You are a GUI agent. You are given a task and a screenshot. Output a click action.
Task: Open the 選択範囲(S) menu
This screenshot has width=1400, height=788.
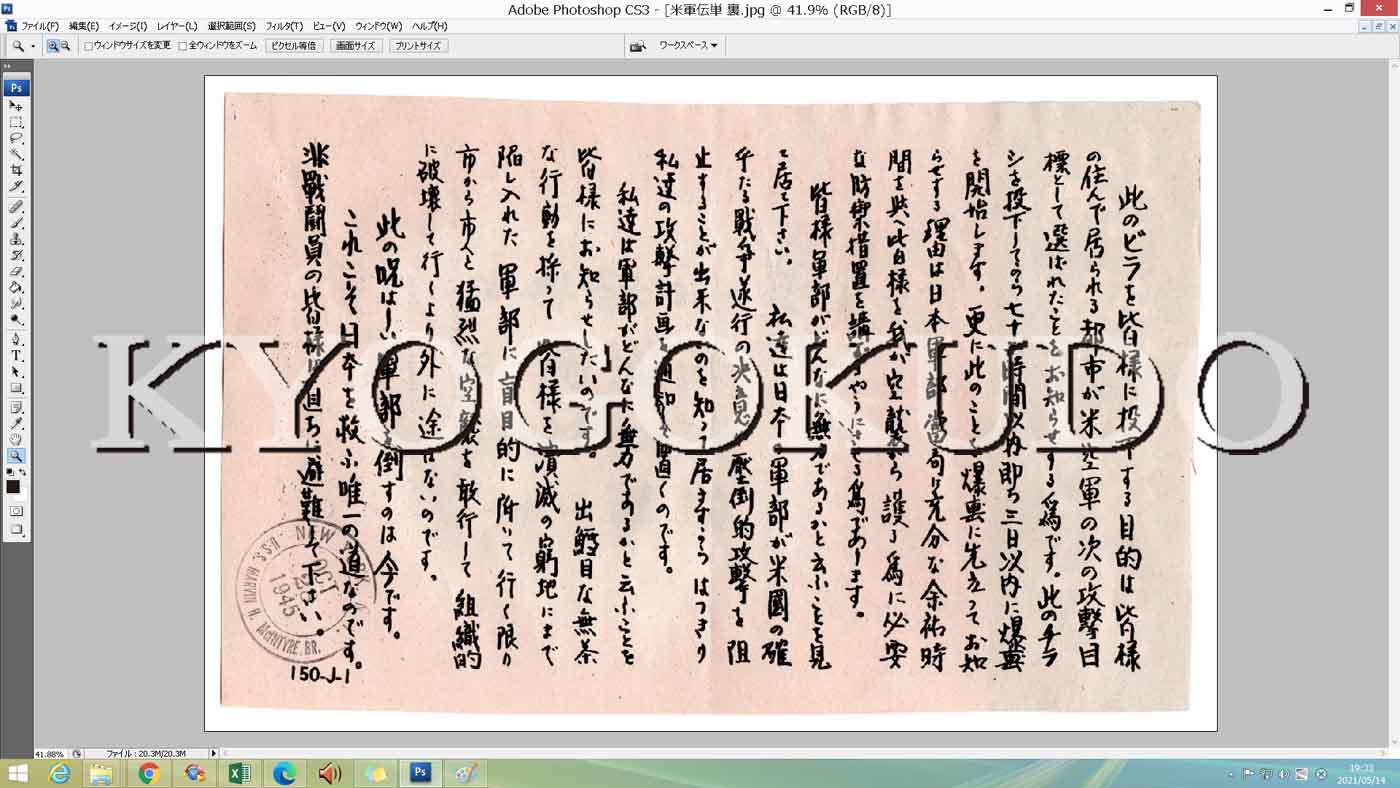231,26
